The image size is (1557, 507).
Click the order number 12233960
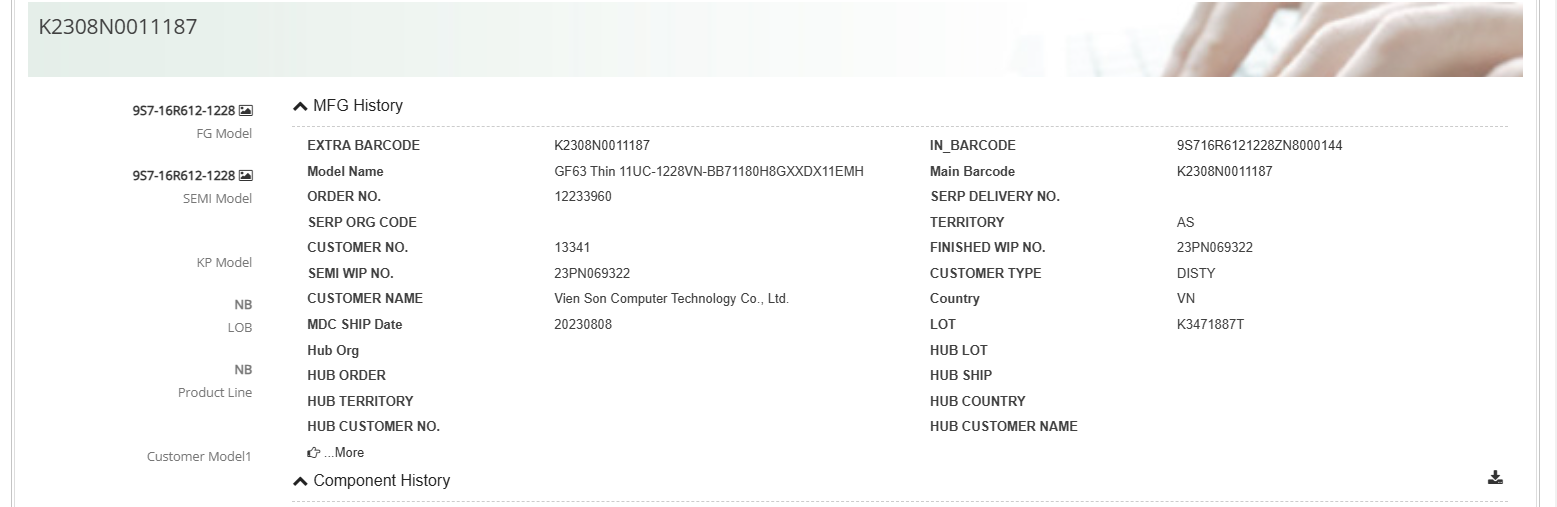582,197
